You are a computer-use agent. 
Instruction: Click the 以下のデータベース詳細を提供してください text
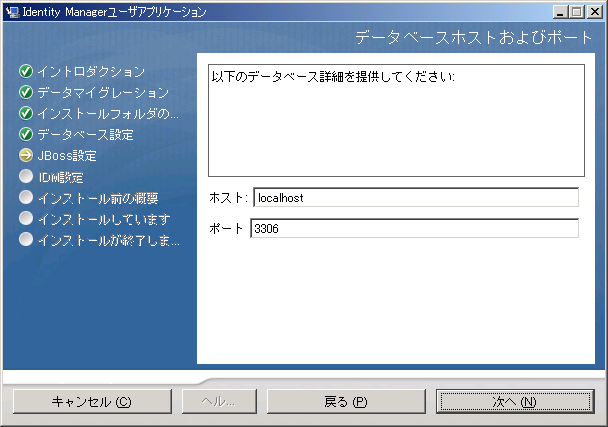click(333, 76)
